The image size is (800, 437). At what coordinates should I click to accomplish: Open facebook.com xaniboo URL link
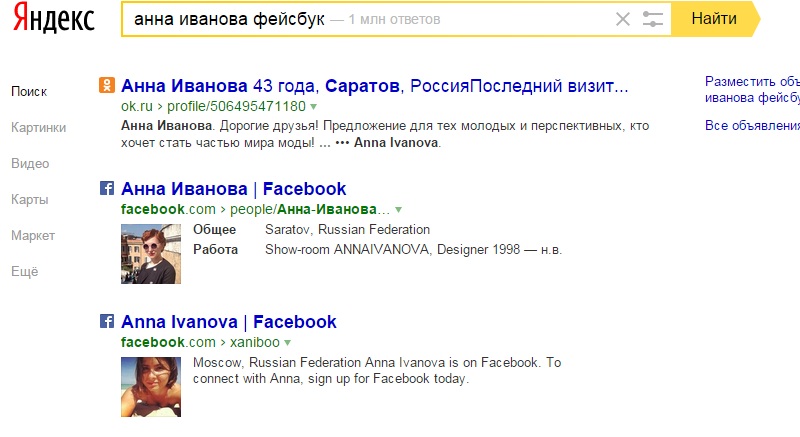point(200,342)
